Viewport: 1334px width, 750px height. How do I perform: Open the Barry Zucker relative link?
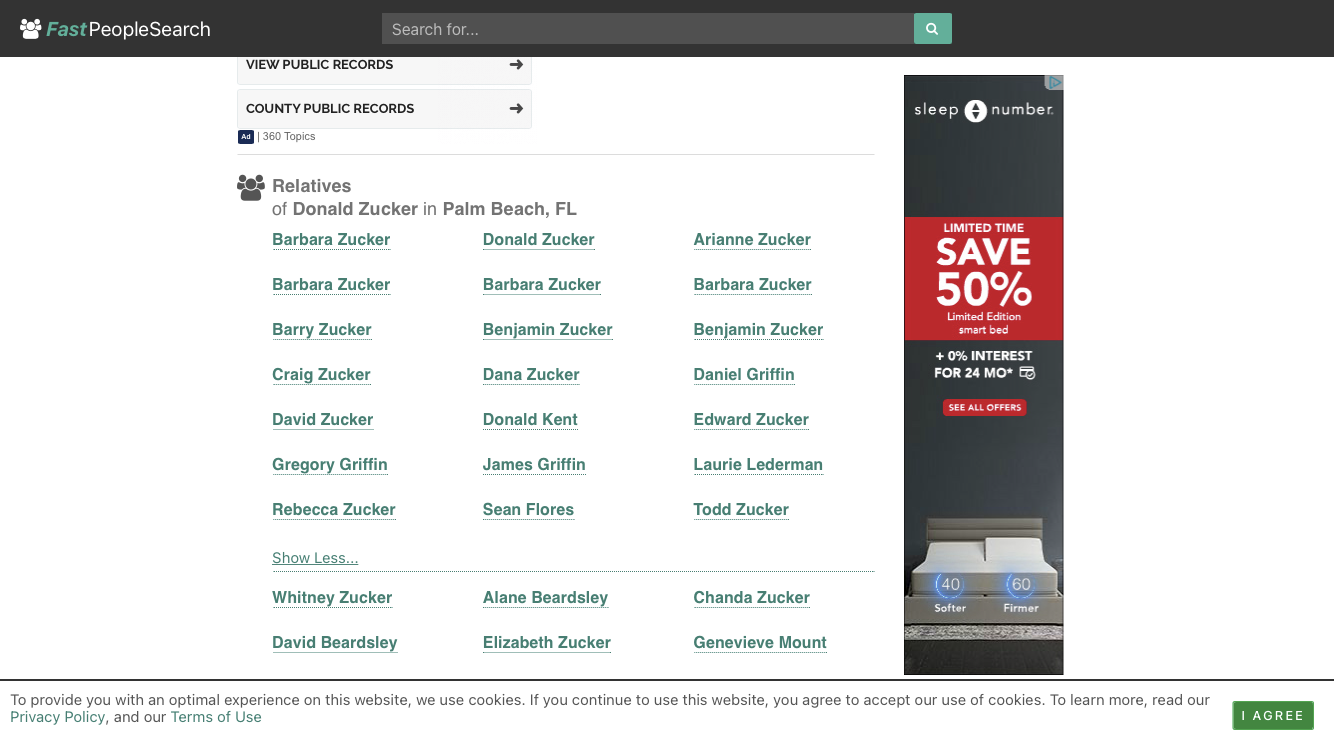[x=322, y=330]
